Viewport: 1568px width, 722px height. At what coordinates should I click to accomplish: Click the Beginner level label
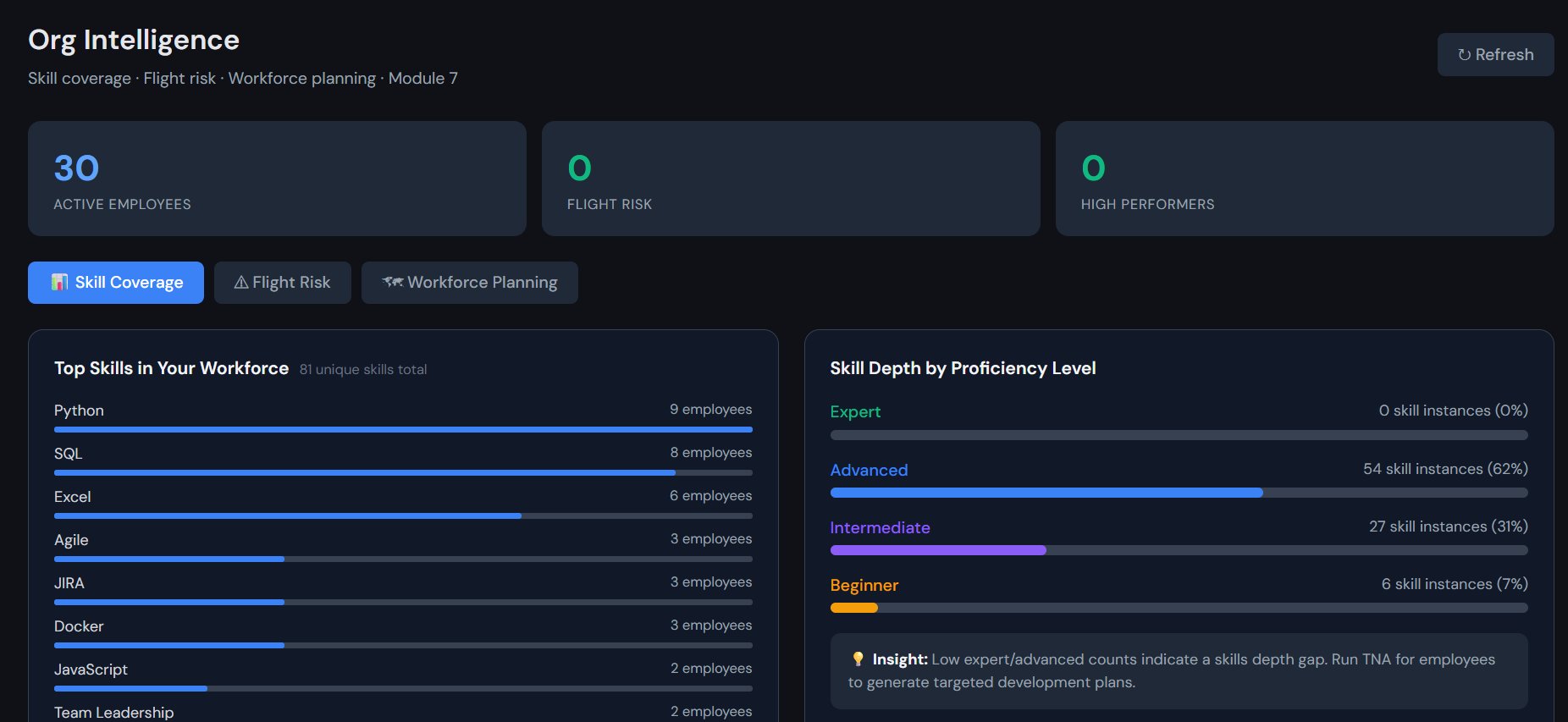(864, 586)
